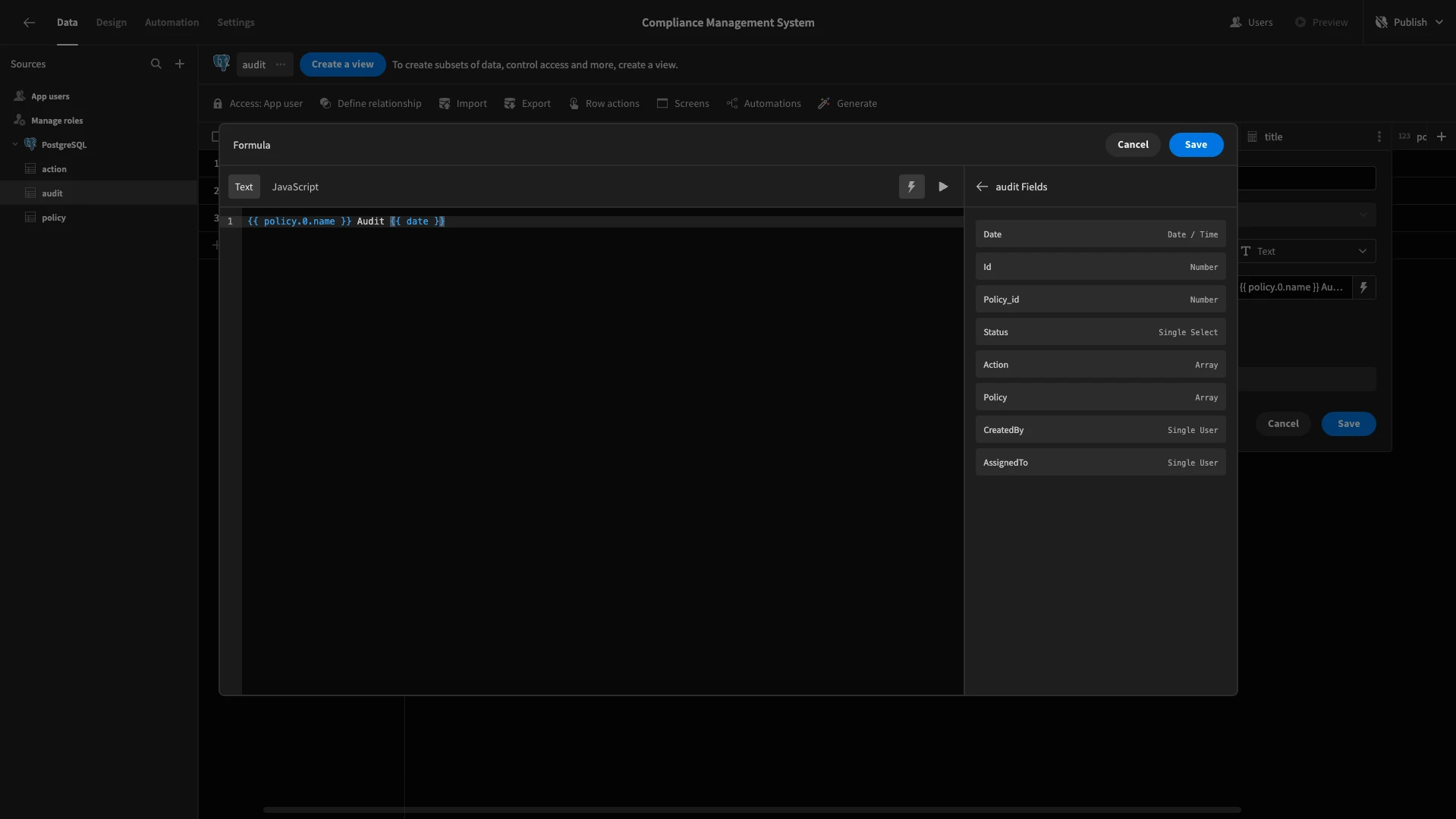
Task: Run the formula preview play button
Action: tap(943, 187)
